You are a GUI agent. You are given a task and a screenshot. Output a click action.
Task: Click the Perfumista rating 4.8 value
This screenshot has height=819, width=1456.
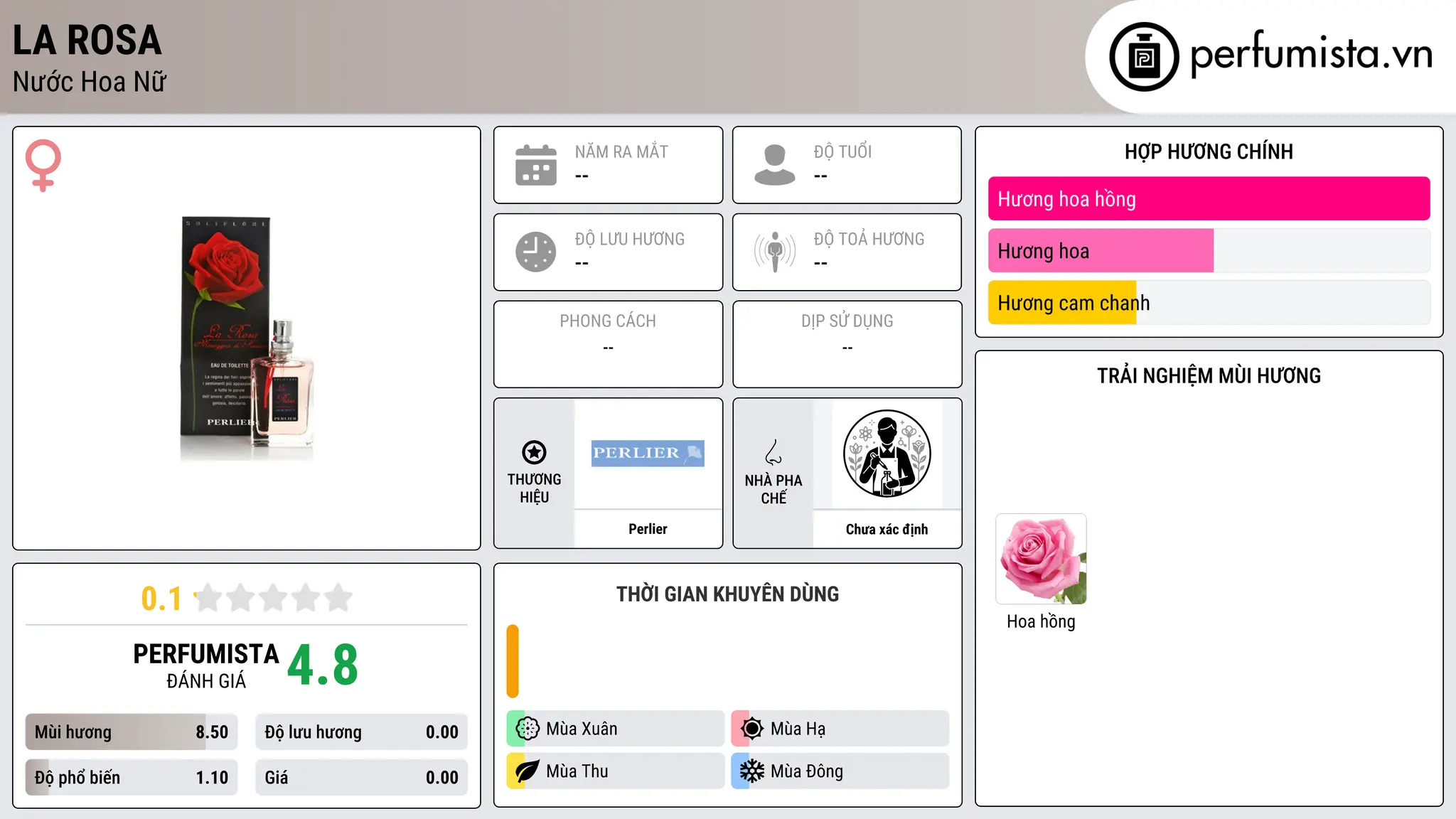pos(323,665)
